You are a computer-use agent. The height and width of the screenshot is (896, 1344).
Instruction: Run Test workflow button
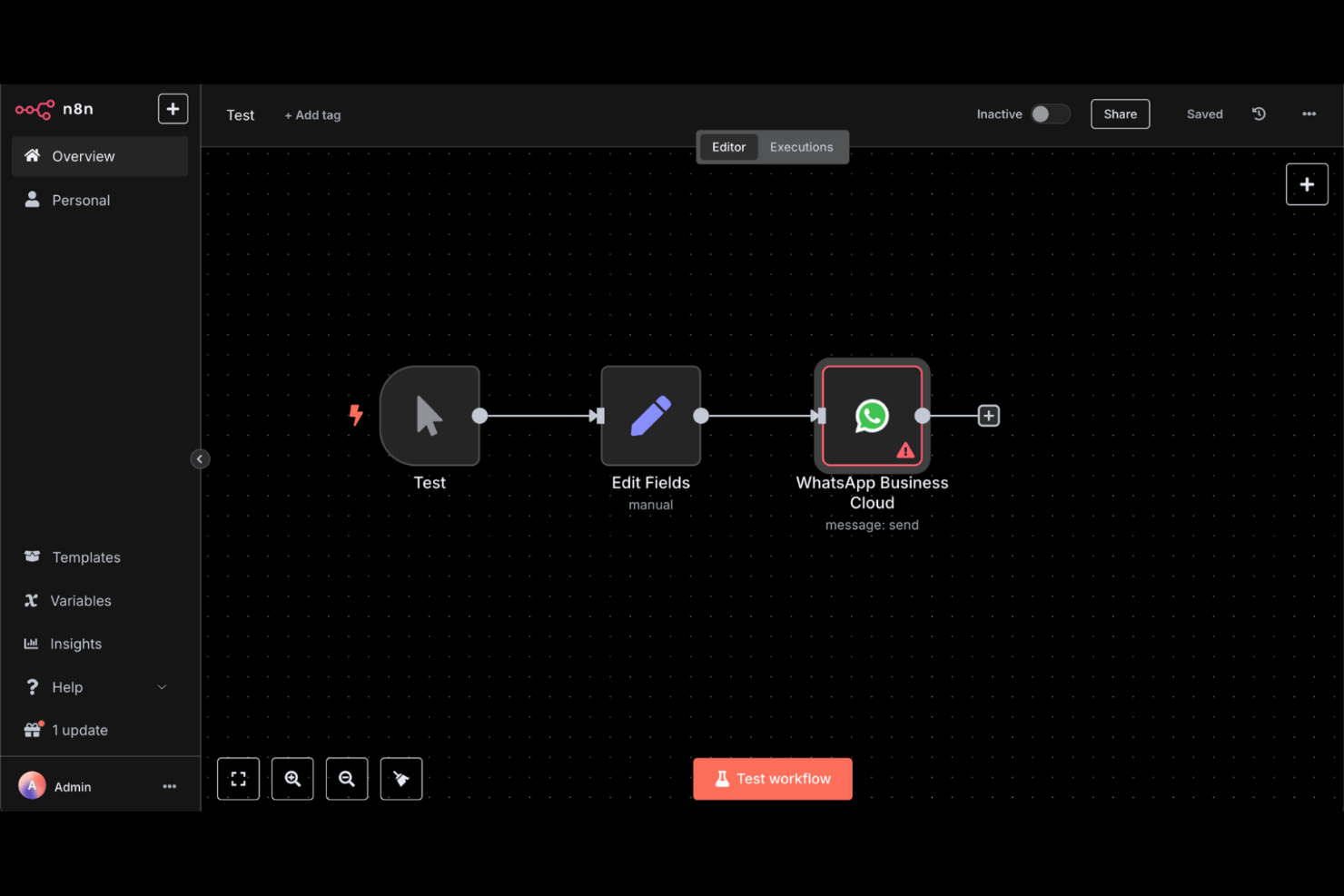coord(773,779)
